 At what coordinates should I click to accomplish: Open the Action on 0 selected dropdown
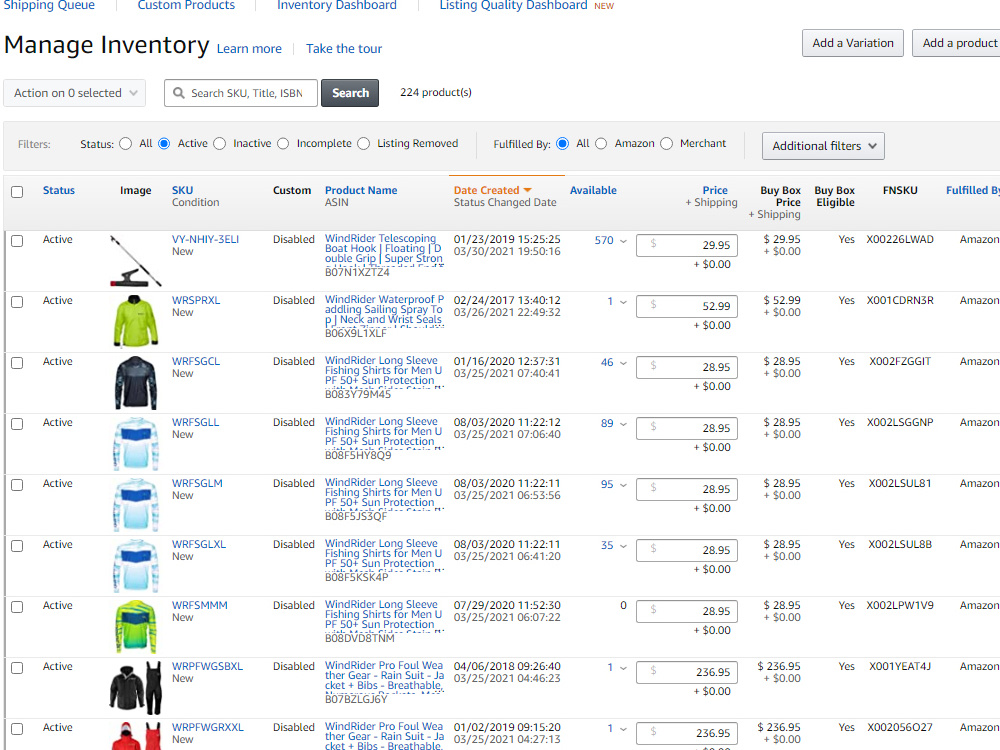click(75, 93)
